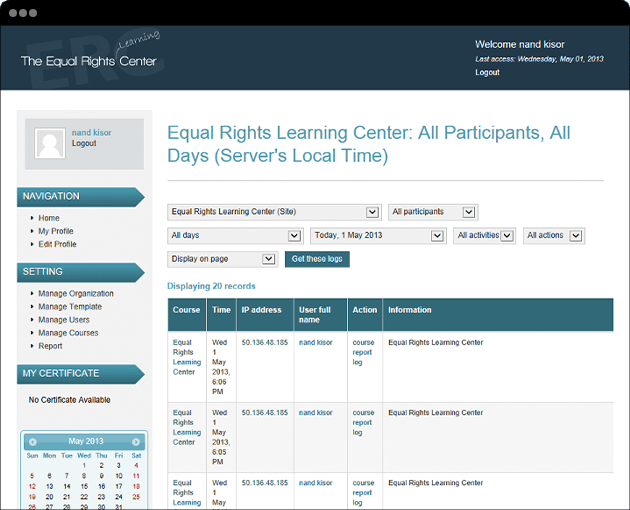The height and width of the screenshot is (510, 630).
Task: Open Manage Users setting
Action: click(64, 320)
